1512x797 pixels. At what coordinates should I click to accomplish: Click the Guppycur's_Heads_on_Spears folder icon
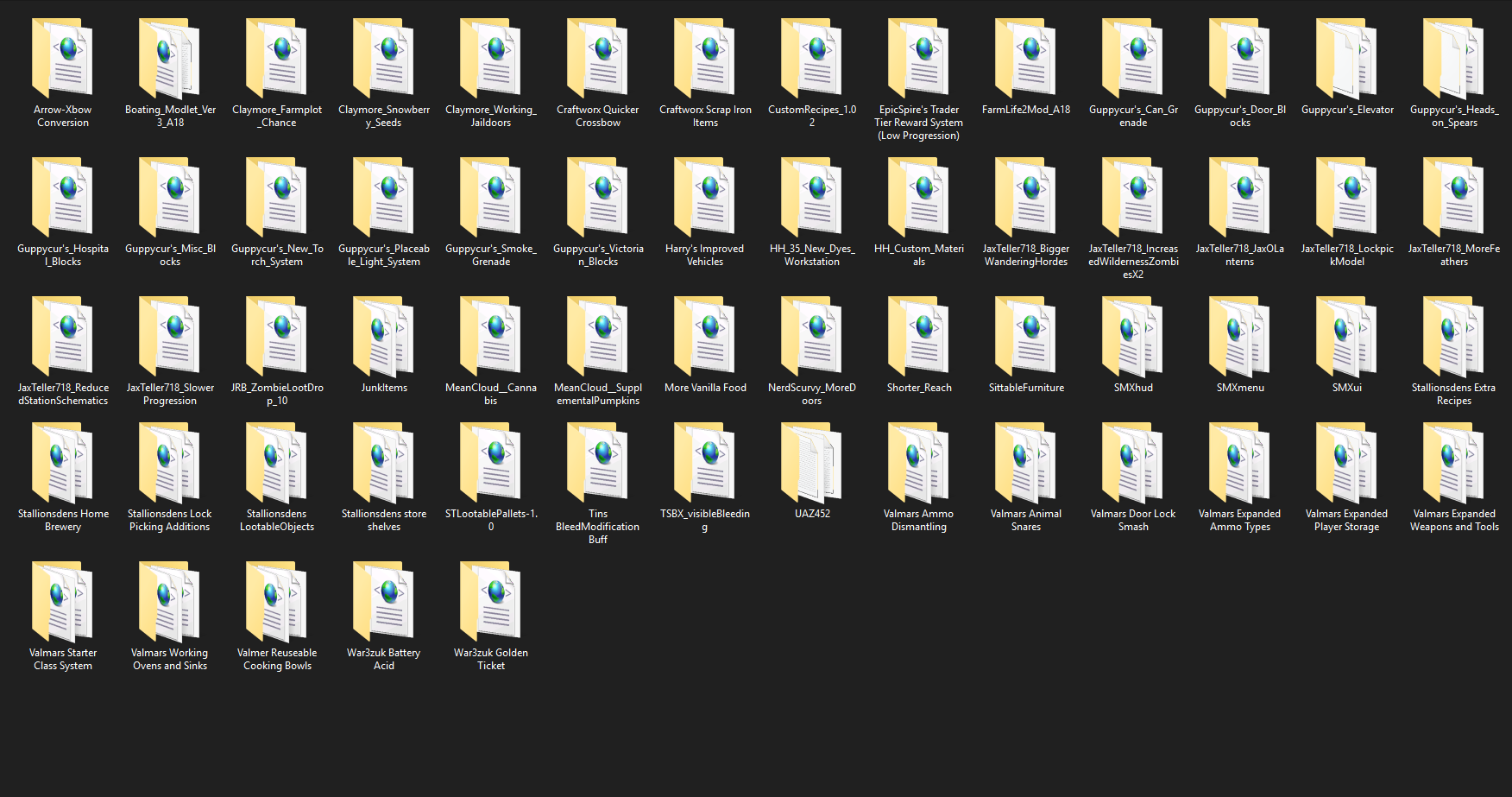tap(1454, 59)
